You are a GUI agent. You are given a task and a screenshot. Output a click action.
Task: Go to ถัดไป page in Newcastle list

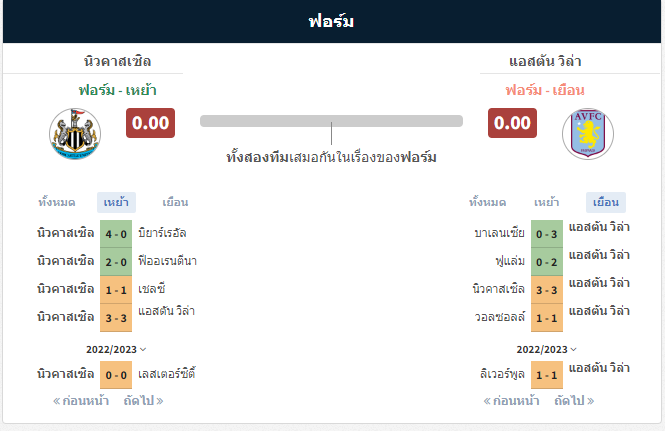tap(143, 400)
